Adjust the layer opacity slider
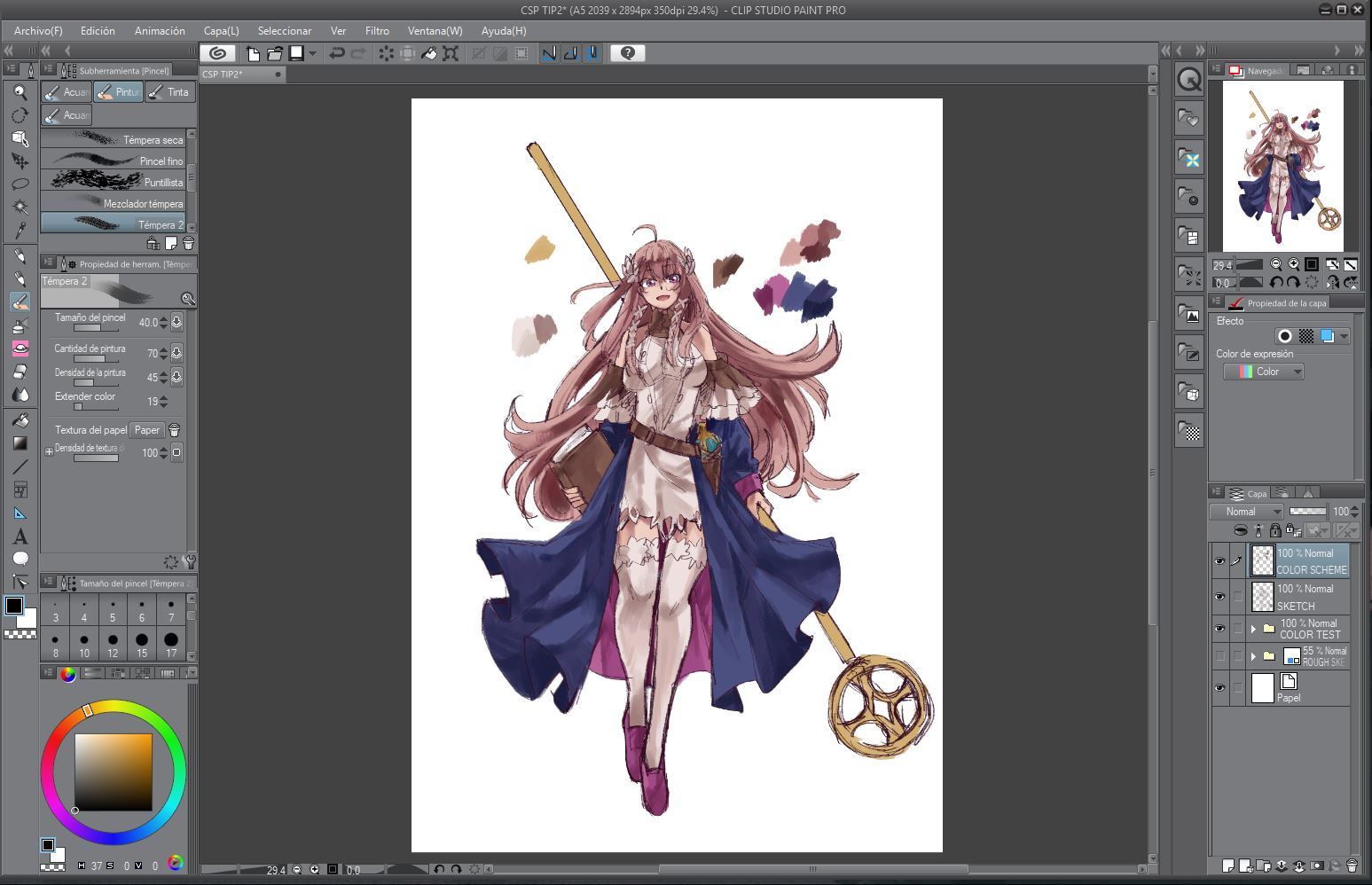 point(1307,512)
